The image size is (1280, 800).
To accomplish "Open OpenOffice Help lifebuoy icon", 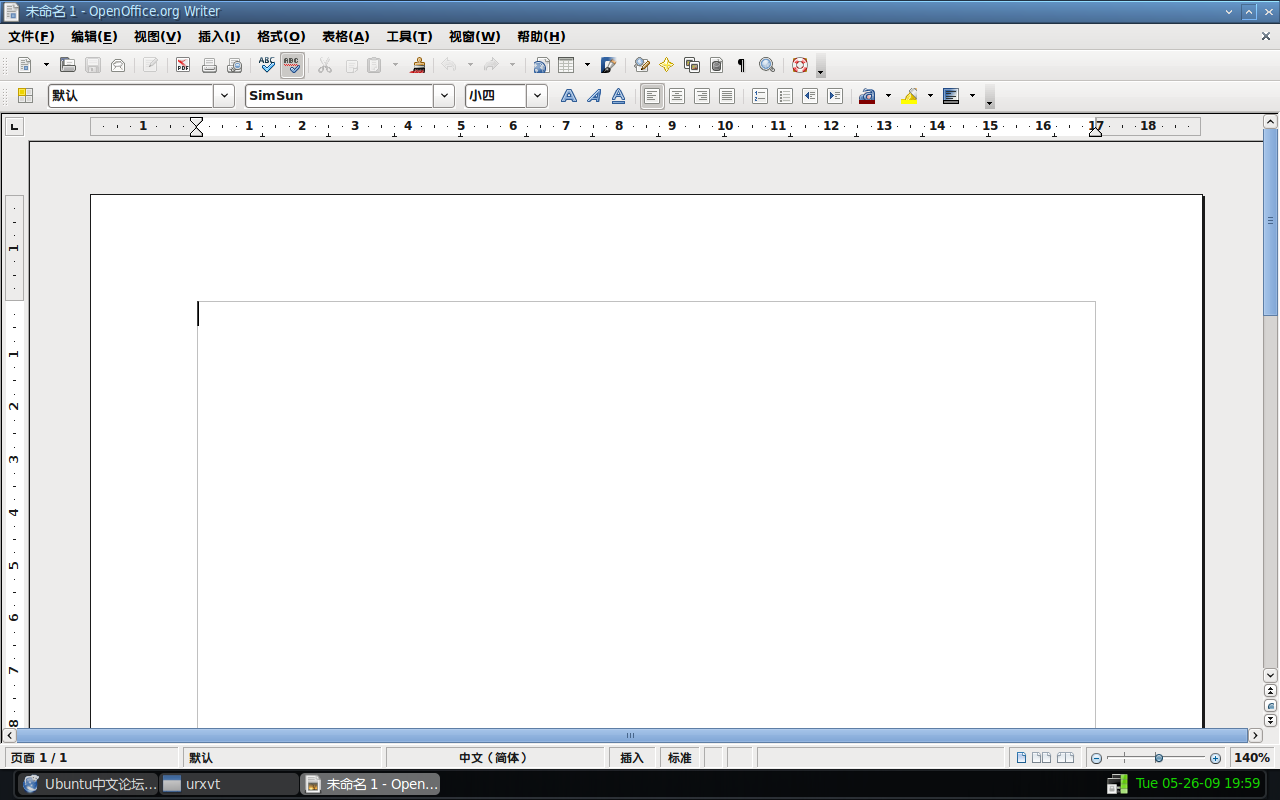I will pos(800,65).
